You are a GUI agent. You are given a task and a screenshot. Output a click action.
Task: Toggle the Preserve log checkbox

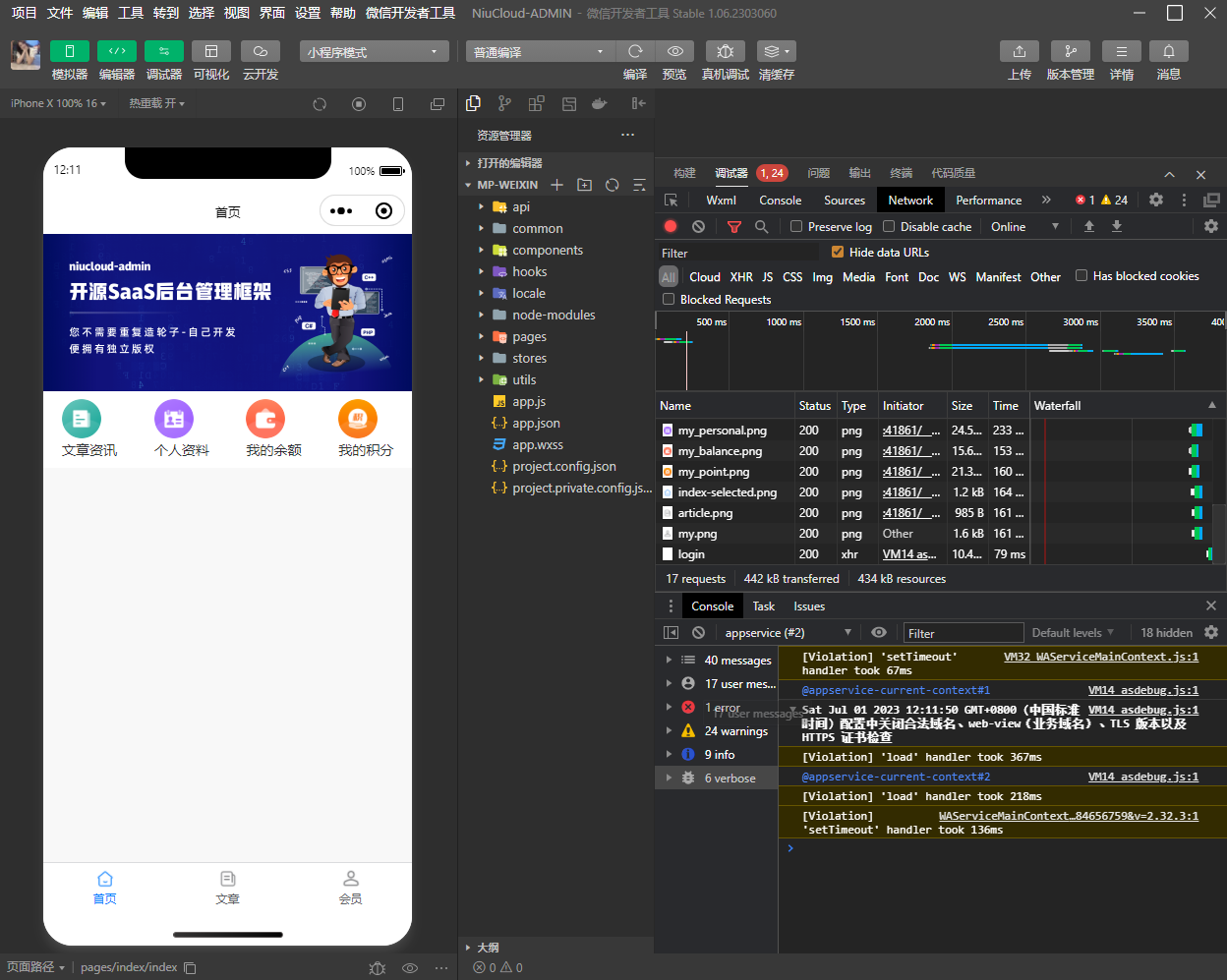796,226
